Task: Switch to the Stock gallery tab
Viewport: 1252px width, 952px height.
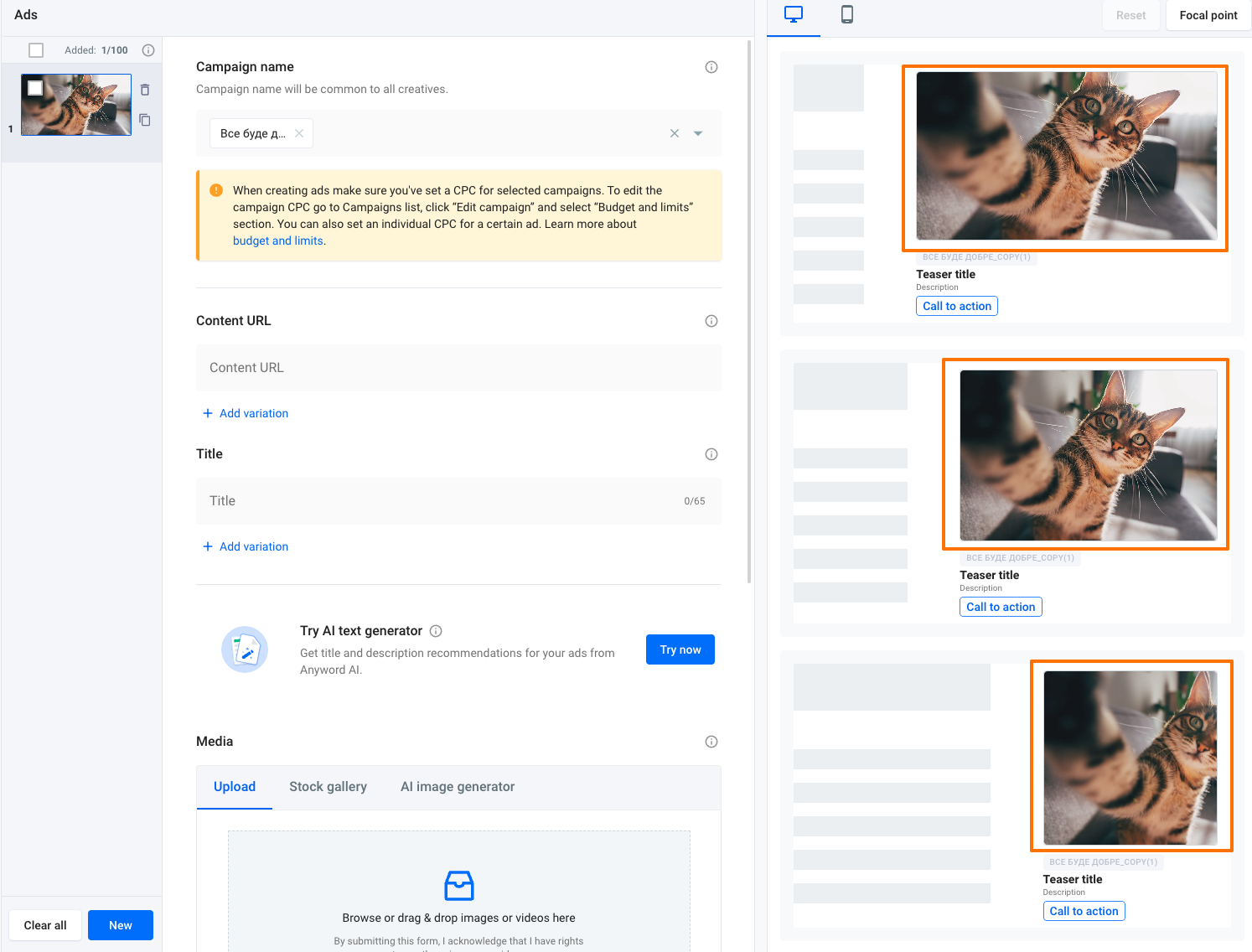Action: click(328, 787)
